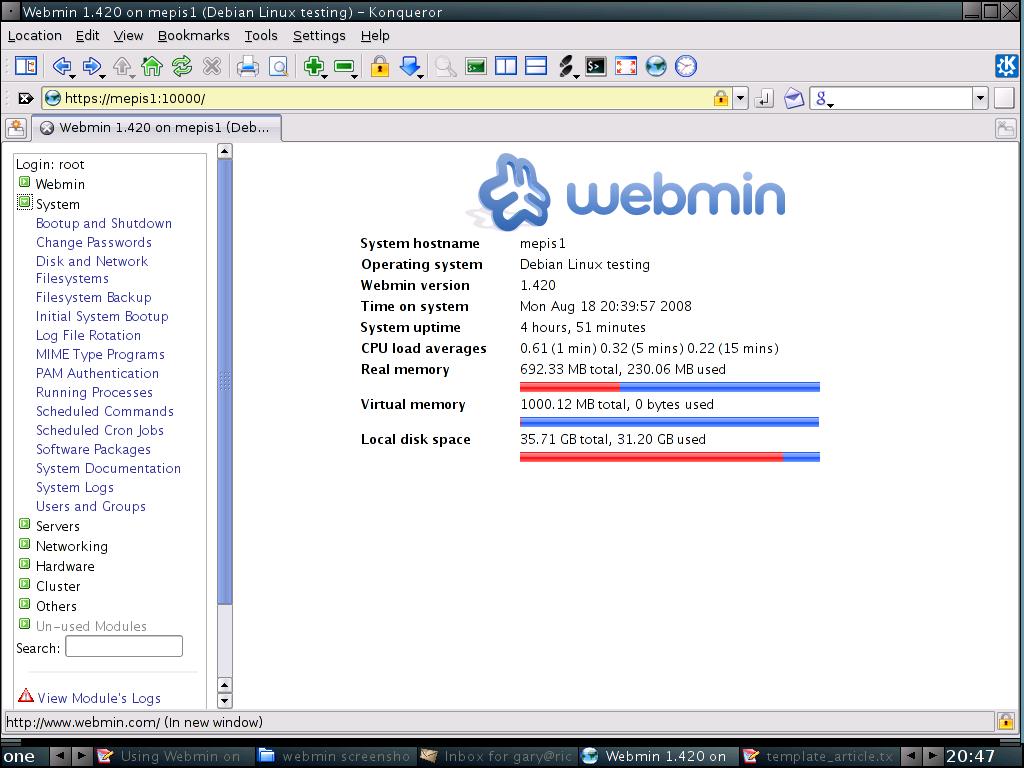Split view top/bottom icon
This screenshot has width=1024, height=768.
(536, 66)
